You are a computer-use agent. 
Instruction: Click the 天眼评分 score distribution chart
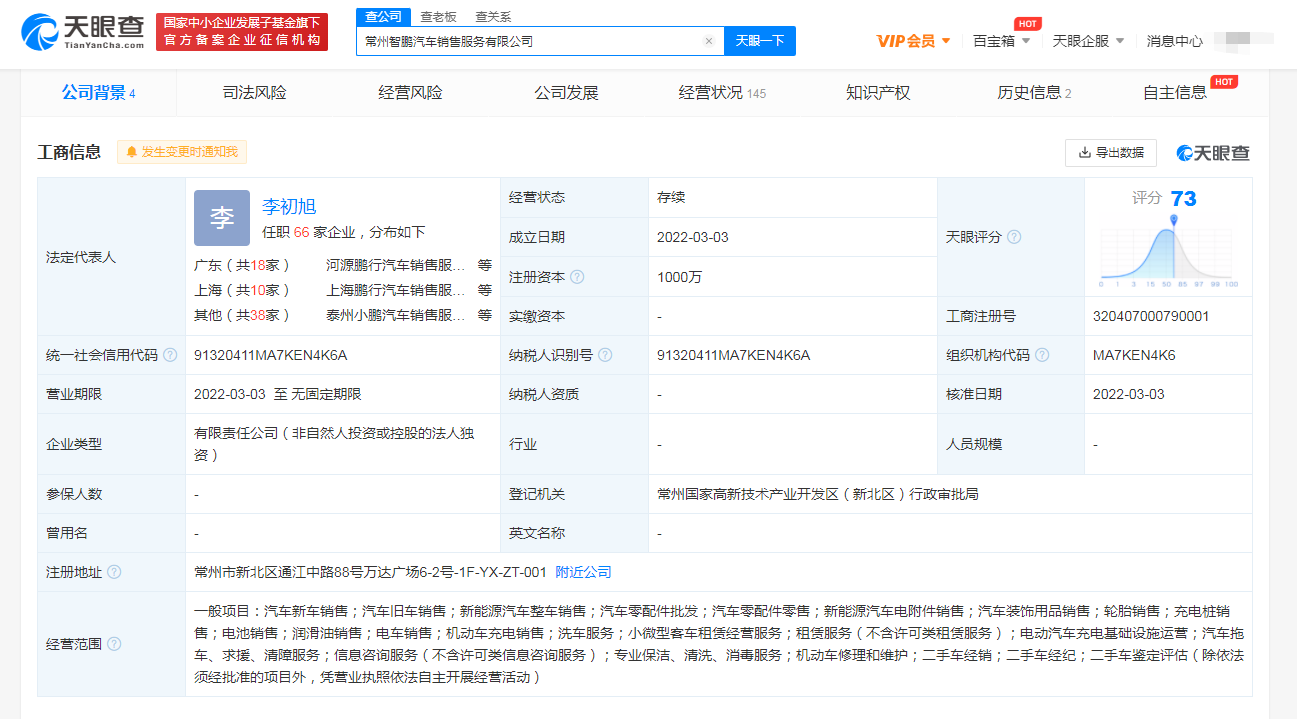pos(1169,252)
